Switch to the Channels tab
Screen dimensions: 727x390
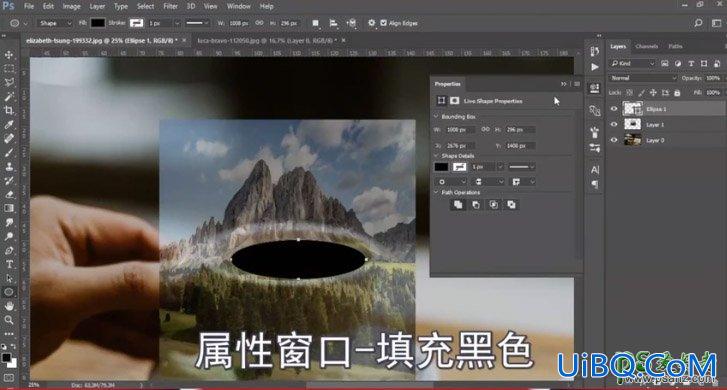(646, 46)
